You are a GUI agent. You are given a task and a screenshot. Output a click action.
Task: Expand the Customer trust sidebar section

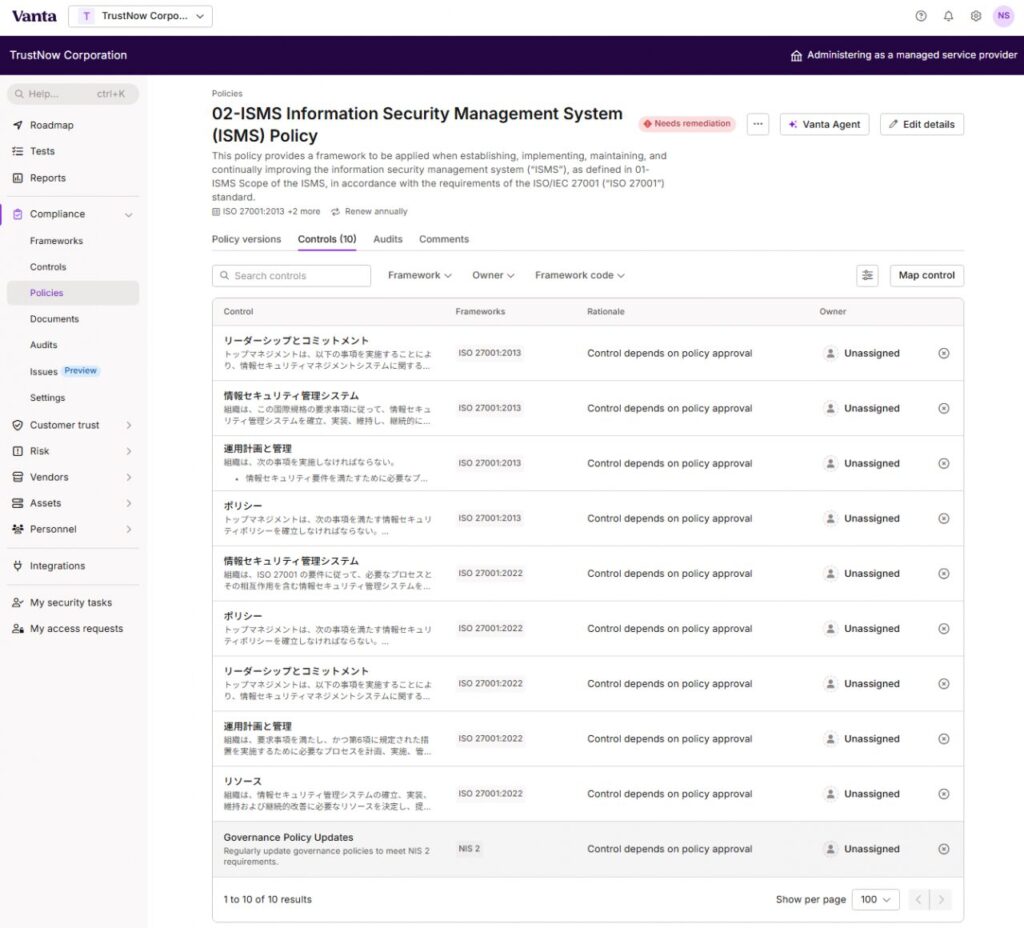(70, 425)
